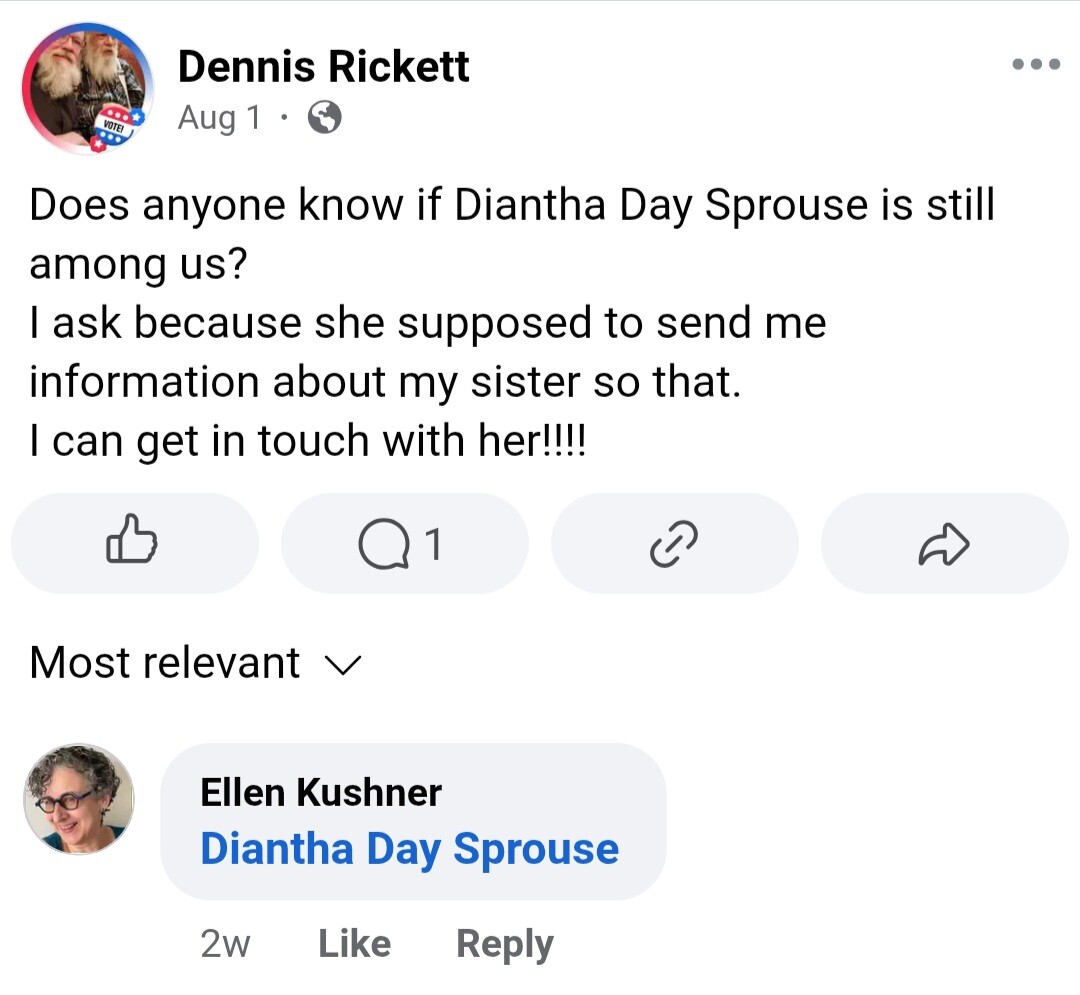Open Ellen Kushner's profile photo
This screenshot has height=995, width=1080.
(x=79, y=799)
